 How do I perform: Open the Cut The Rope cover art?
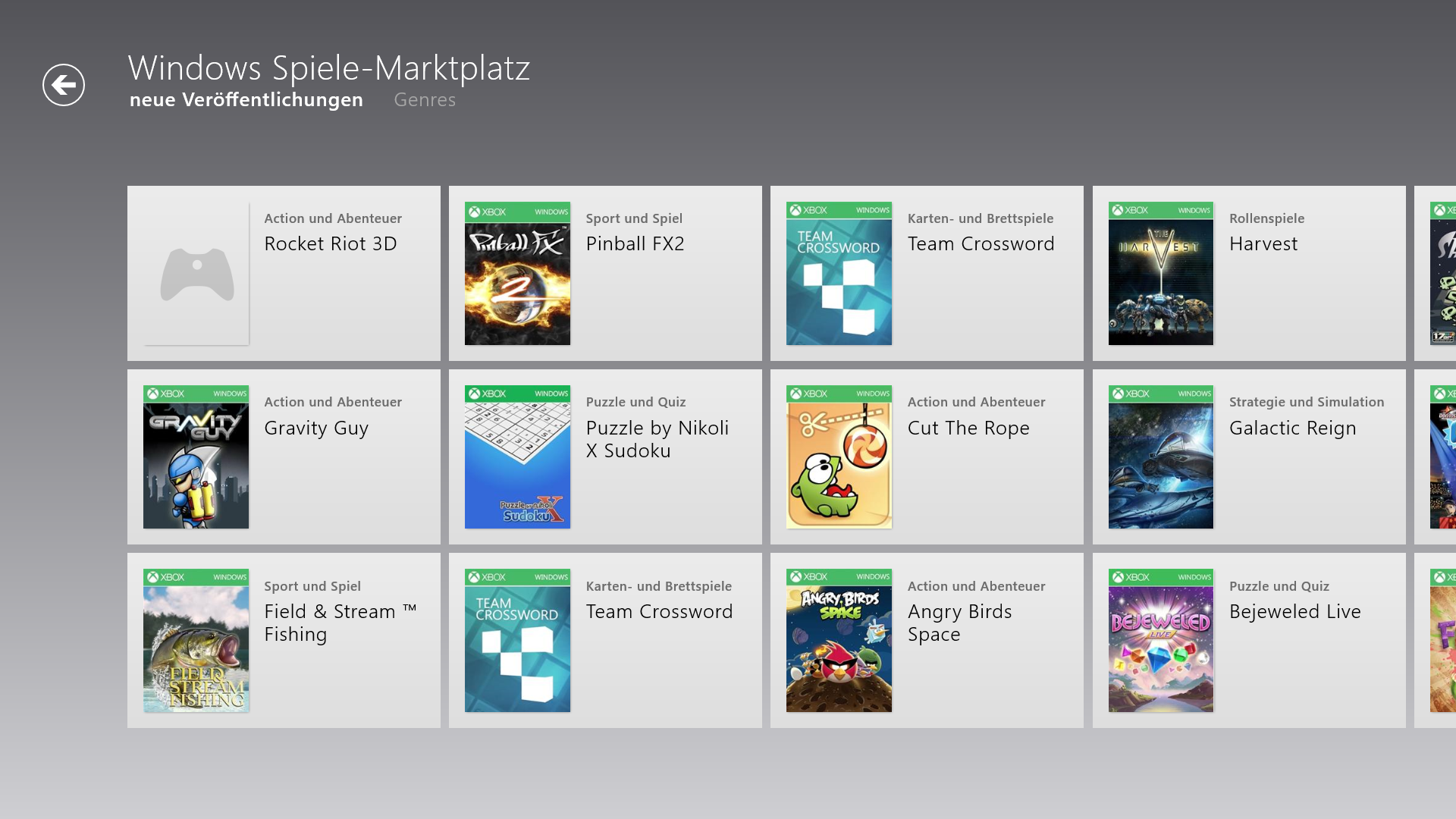click(x=839, y=457)
